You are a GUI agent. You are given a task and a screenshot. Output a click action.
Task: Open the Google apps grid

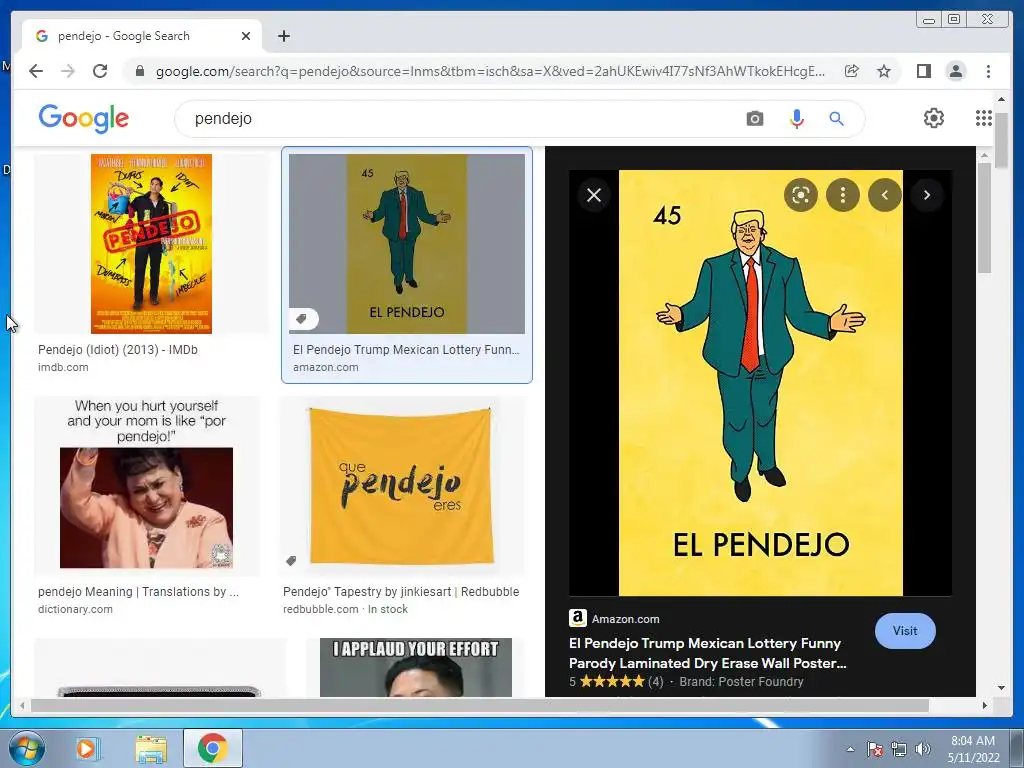click(x=984, y=118)
